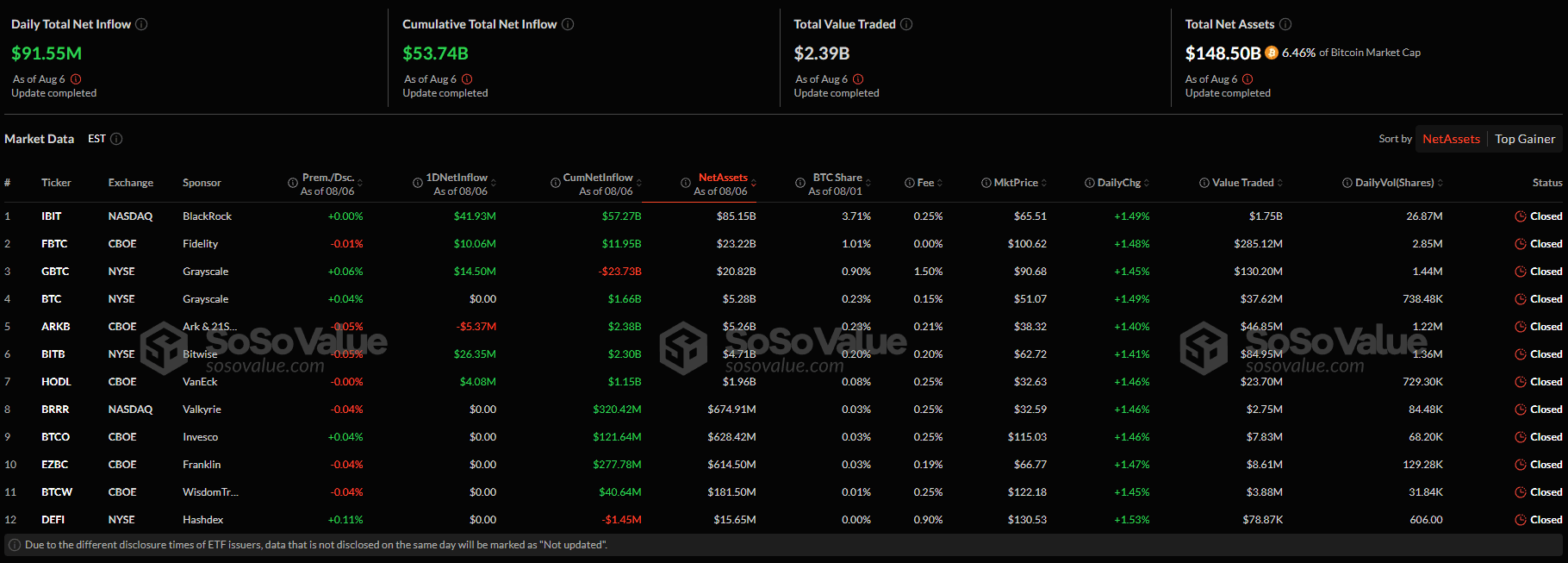
Task: Click the orange Bitcoin icon next to $148.50B
Action: coord(1271,53)
